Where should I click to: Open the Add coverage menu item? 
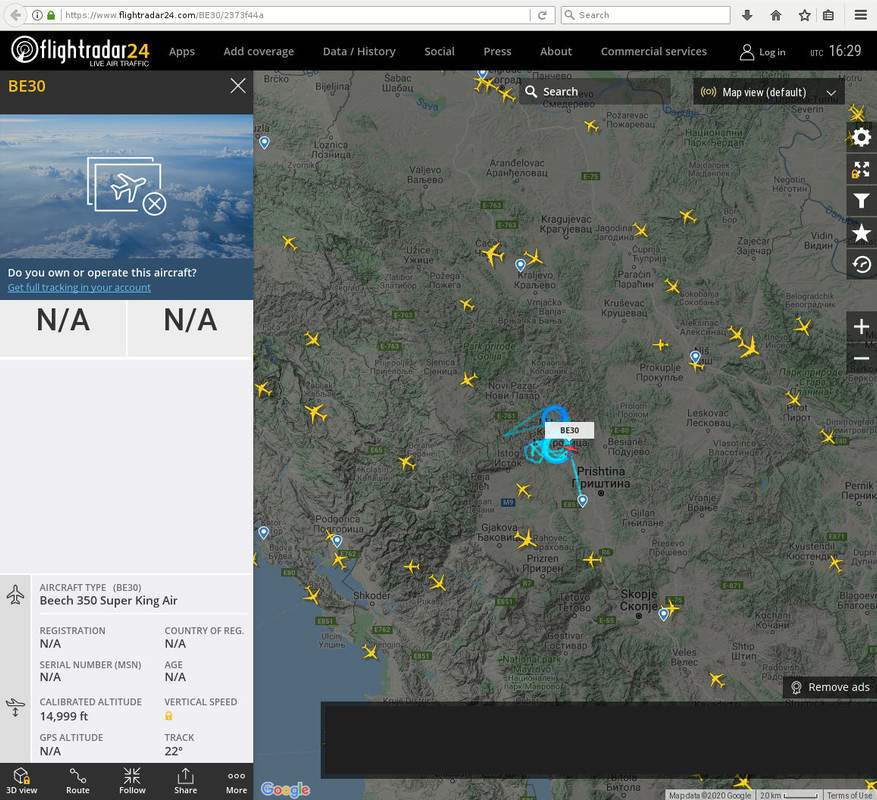258,51
